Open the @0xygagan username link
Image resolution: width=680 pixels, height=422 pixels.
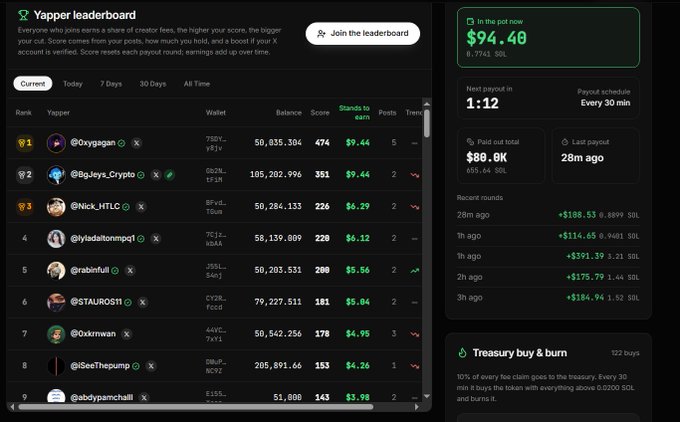93,143
